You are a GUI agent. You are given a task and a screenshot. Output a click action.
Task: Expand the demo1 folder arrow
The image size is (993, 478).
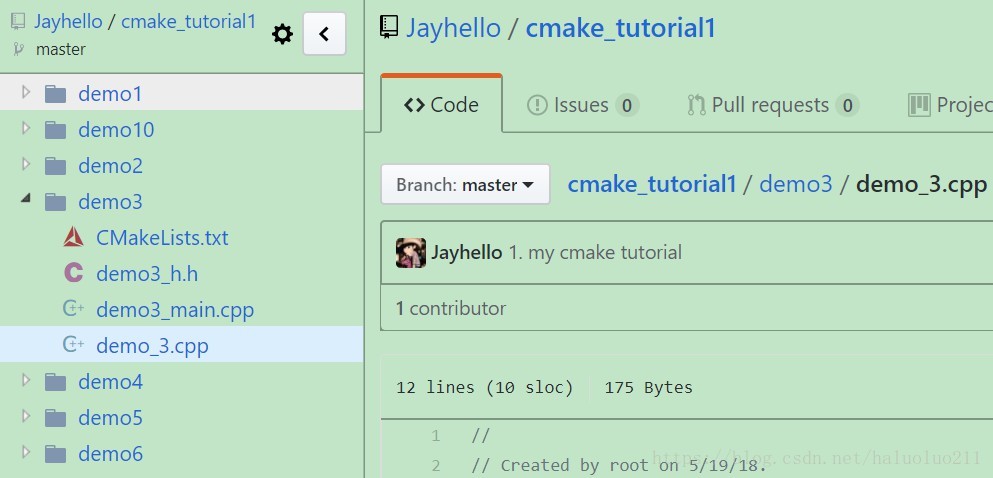click(x=26, y=92)
